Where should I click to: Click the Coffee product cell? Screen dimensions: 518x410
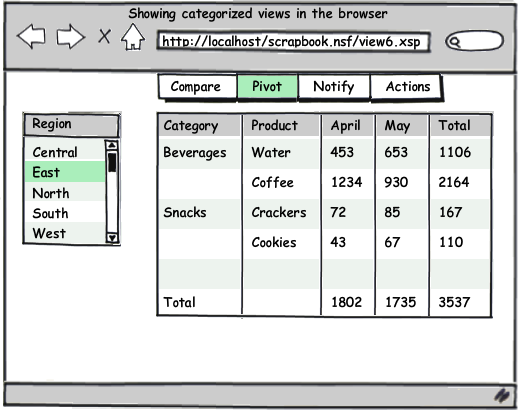281,183
